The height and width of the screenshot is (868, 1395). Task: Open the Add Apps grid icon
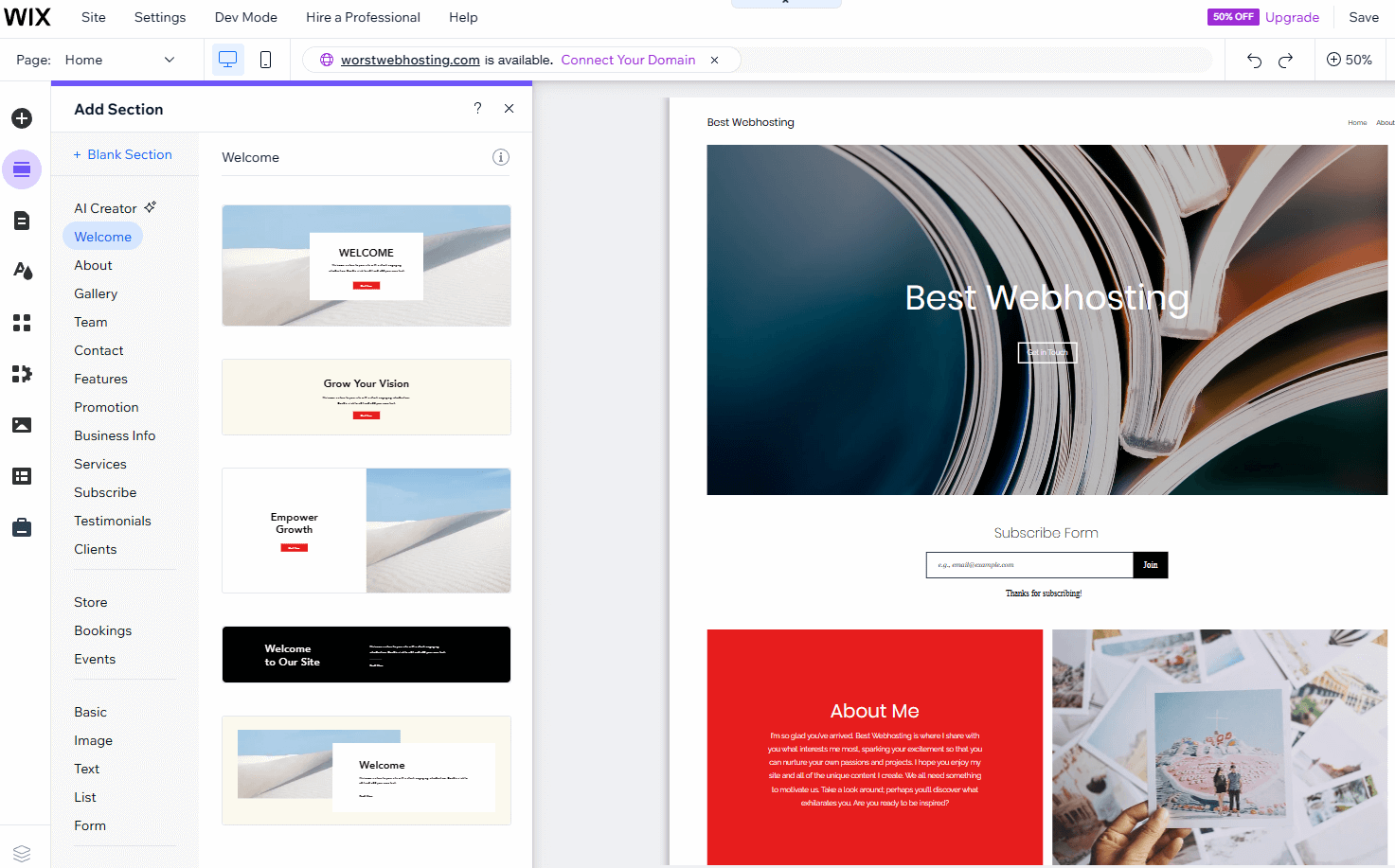coord(22,323)
